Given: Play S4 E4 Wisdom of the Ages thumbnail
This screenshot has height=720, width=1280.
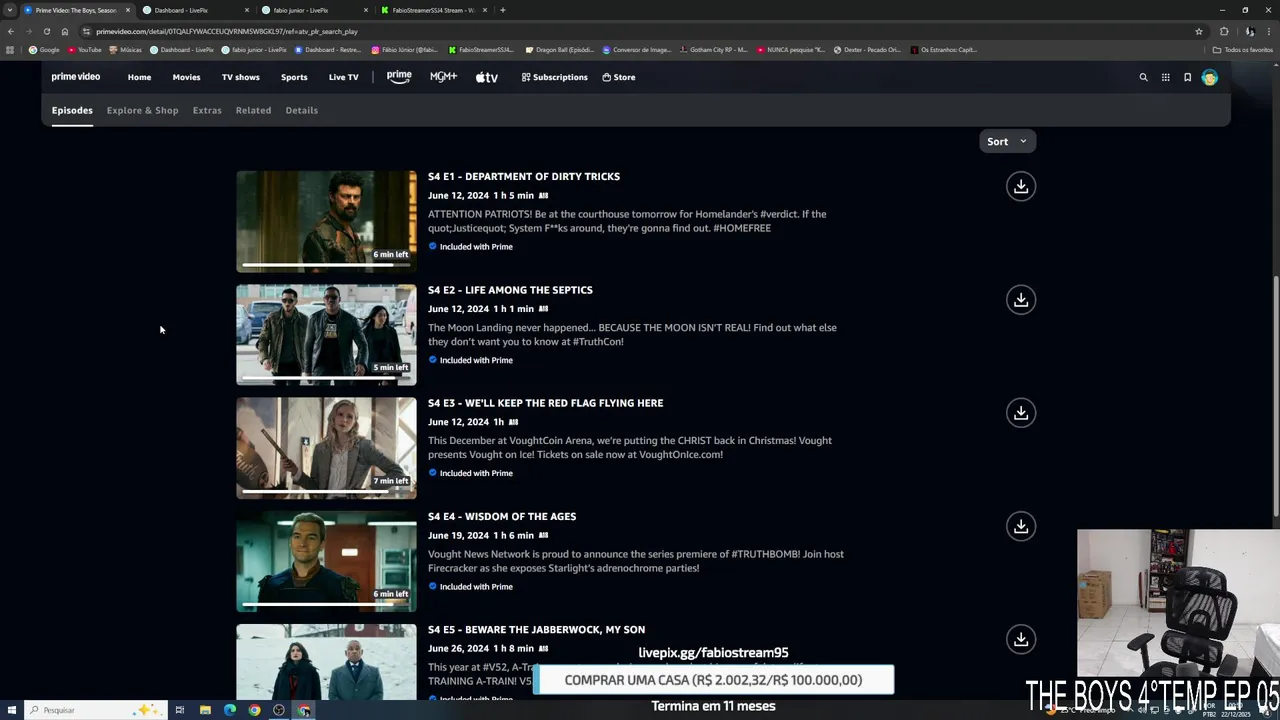Looking at the screenshot, I should point(326,561).
